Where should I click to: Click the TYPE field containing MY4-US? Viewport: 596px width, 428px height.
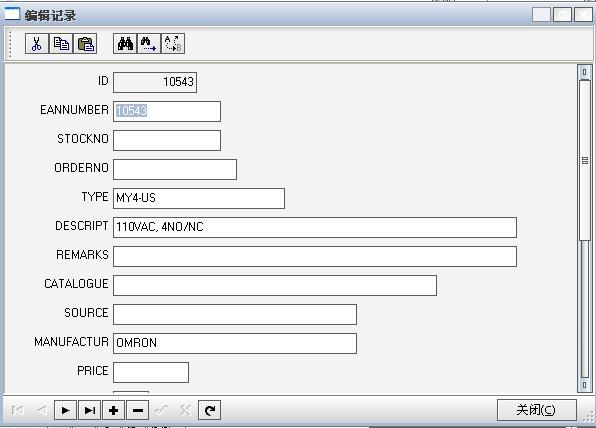pyautogui.click(x=199, y=198)
